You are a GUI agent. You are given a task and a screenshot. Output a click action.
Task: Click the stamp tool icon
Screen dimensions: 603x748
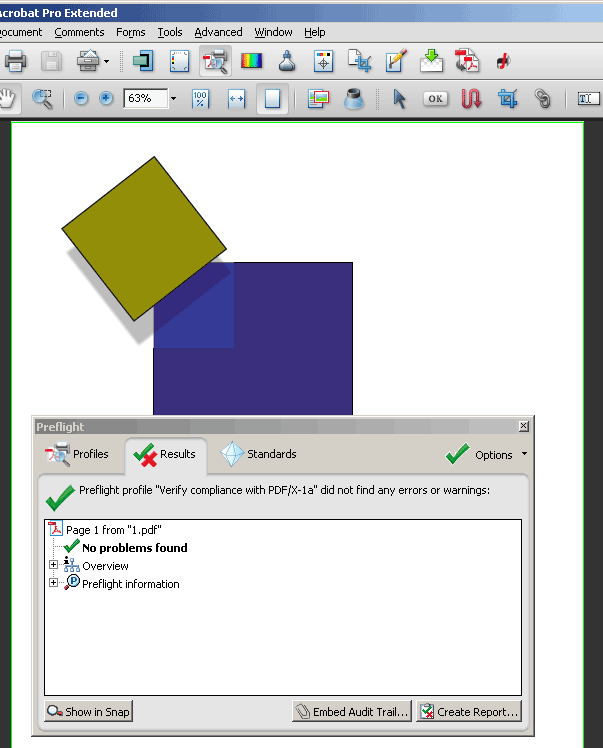coord(354,99)
